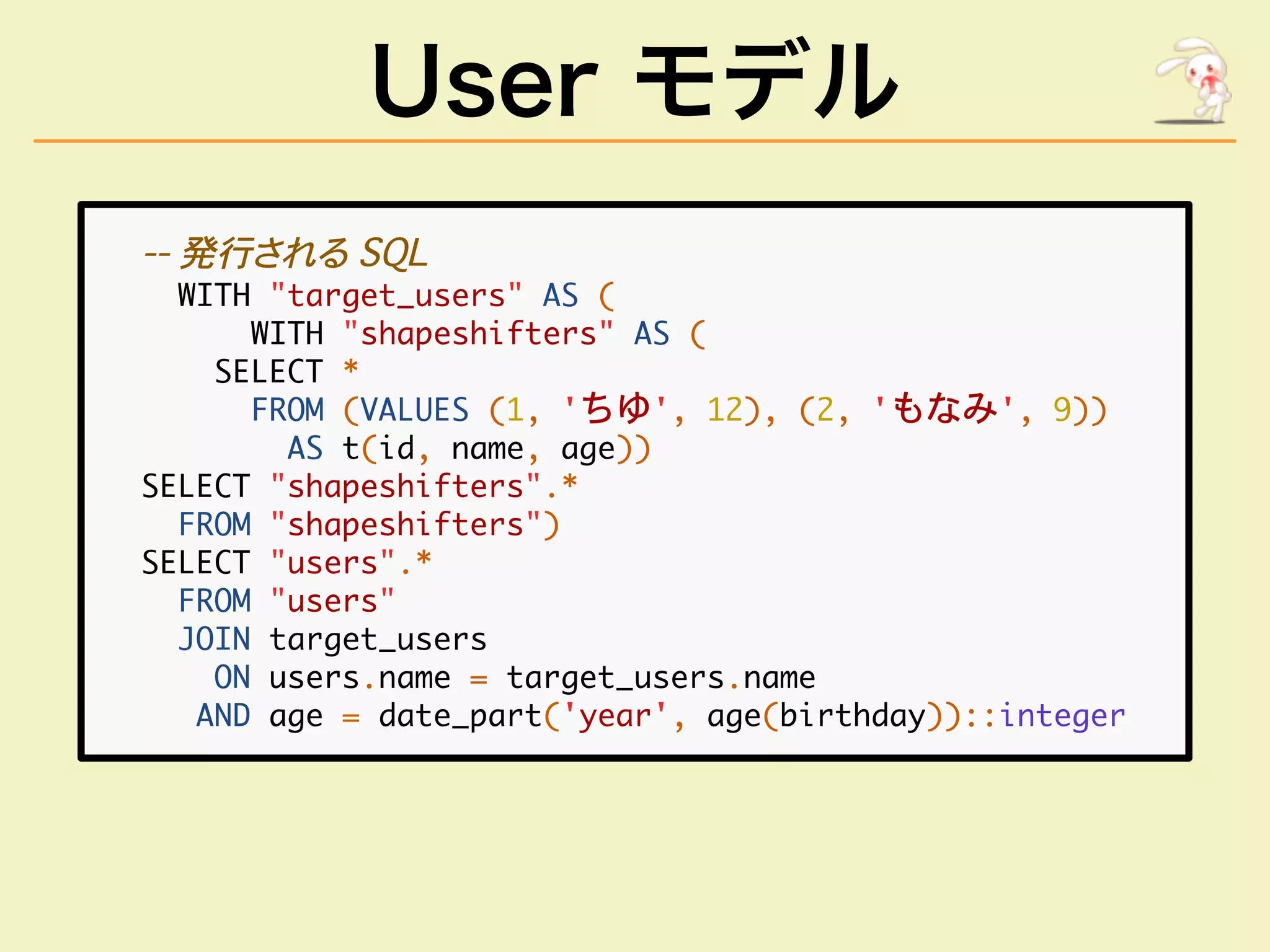This screenshot has width=1270, height=952.
Task: Click the string "target_users" in the WITH line
Action: point(396,296)
